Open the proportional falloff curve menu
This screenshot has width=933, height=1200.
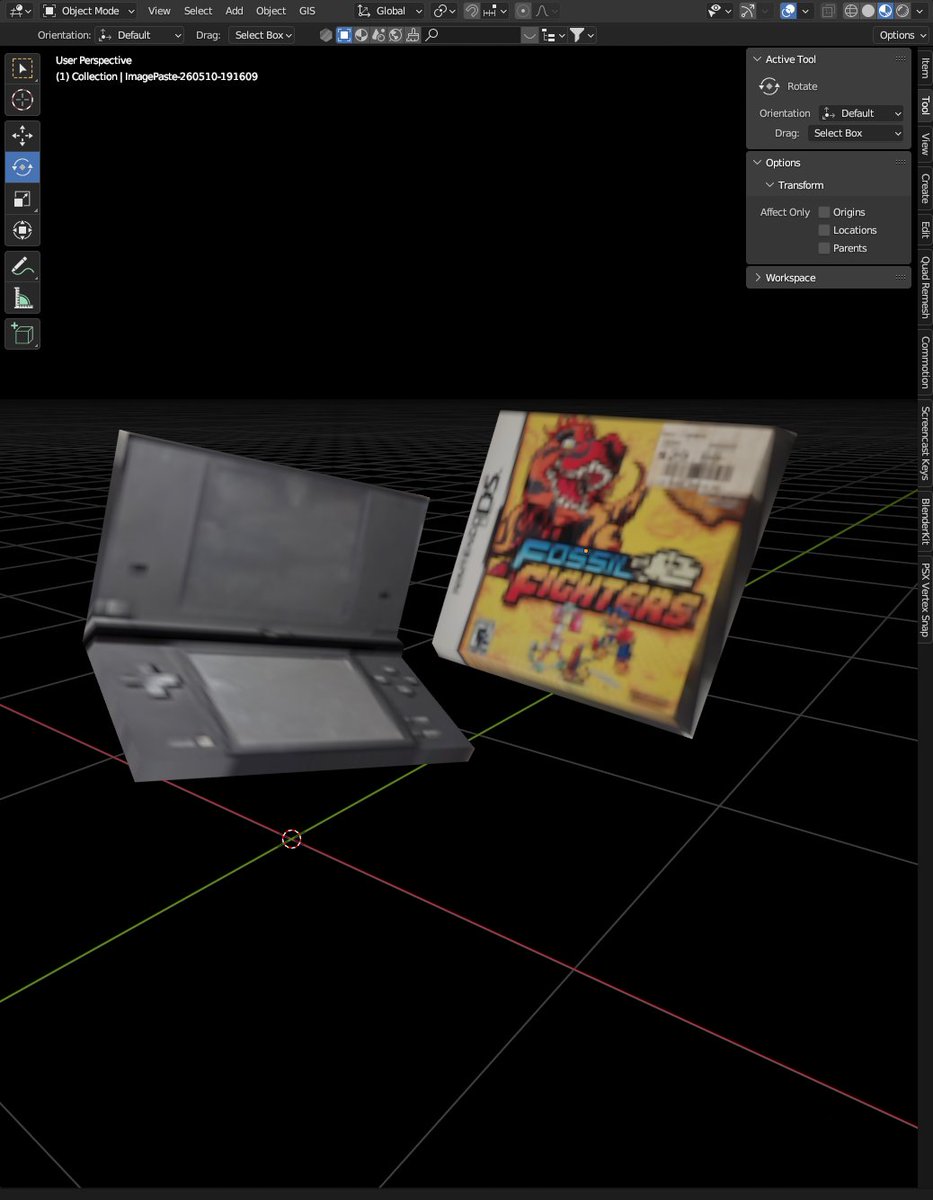[546, 11]
